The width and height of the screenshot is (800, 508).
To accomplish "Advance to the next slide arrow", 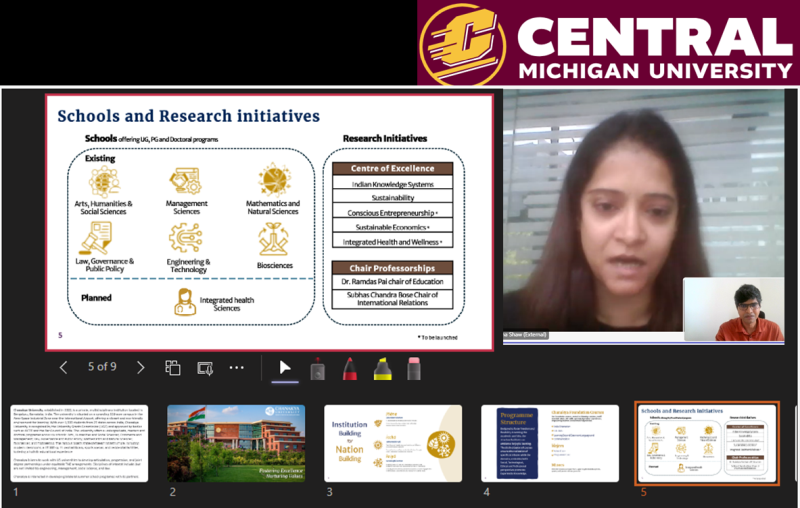I will tap(140, 367).
